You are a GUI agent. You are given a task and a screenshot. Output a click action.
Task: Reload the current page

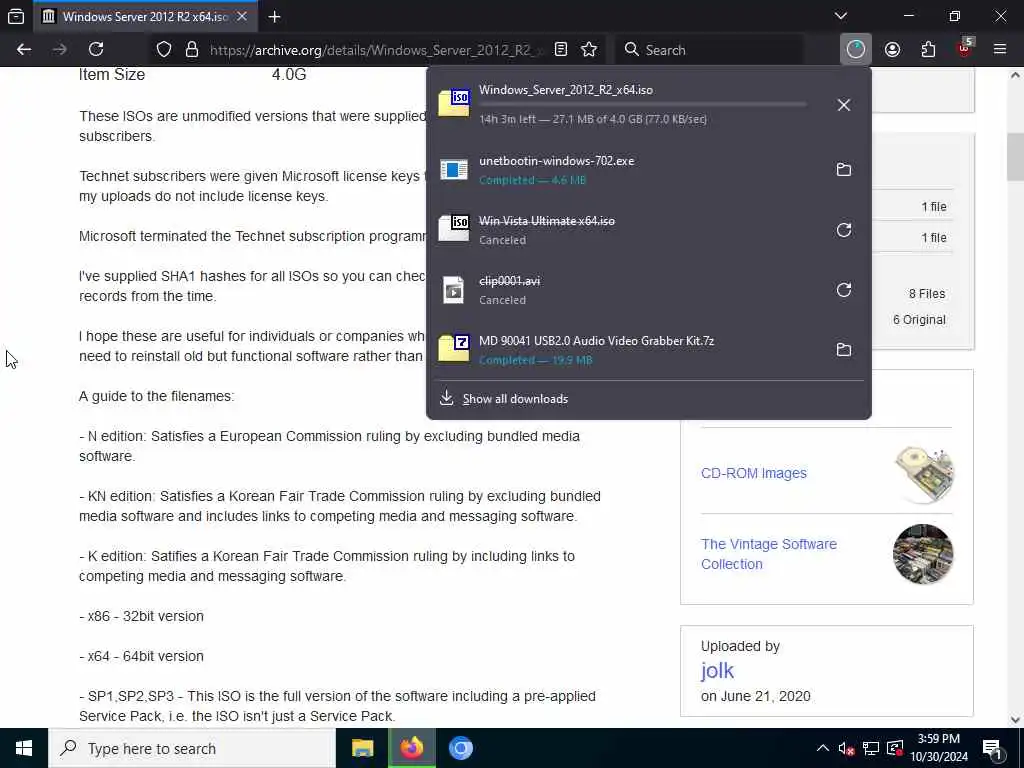96,50
